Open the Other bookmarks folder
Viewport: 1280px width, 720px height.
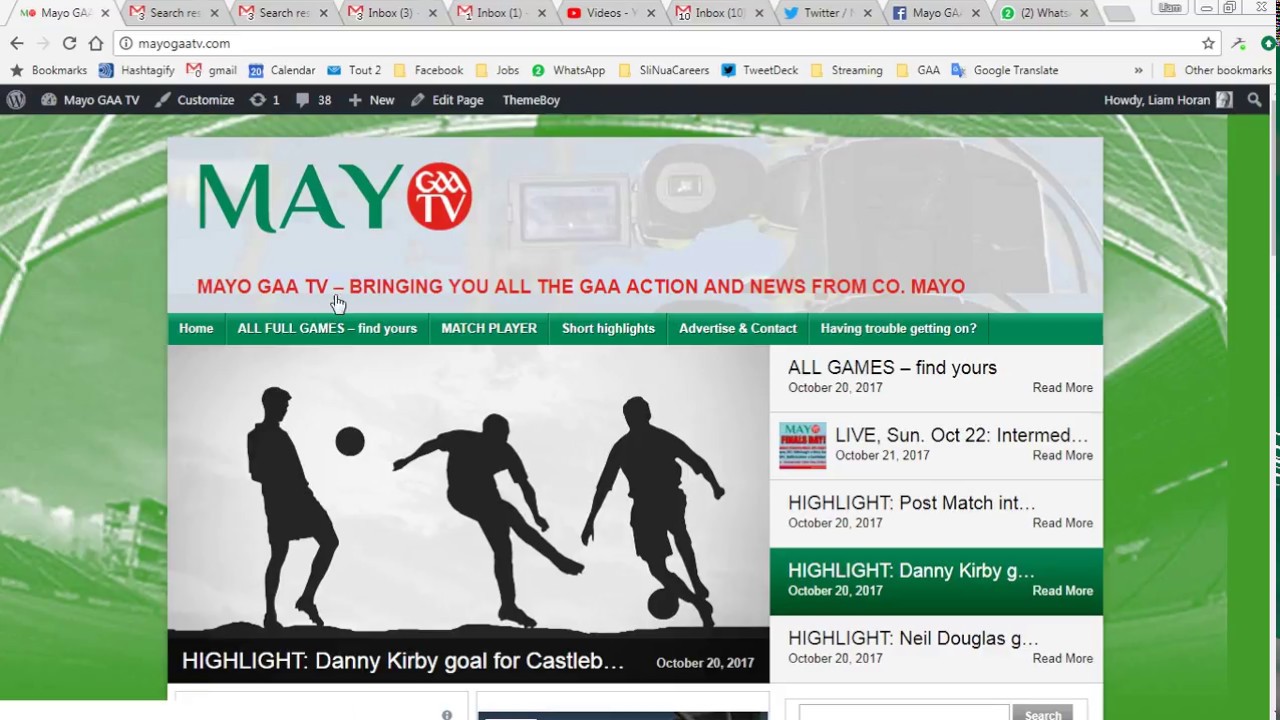coord(1217,70)
